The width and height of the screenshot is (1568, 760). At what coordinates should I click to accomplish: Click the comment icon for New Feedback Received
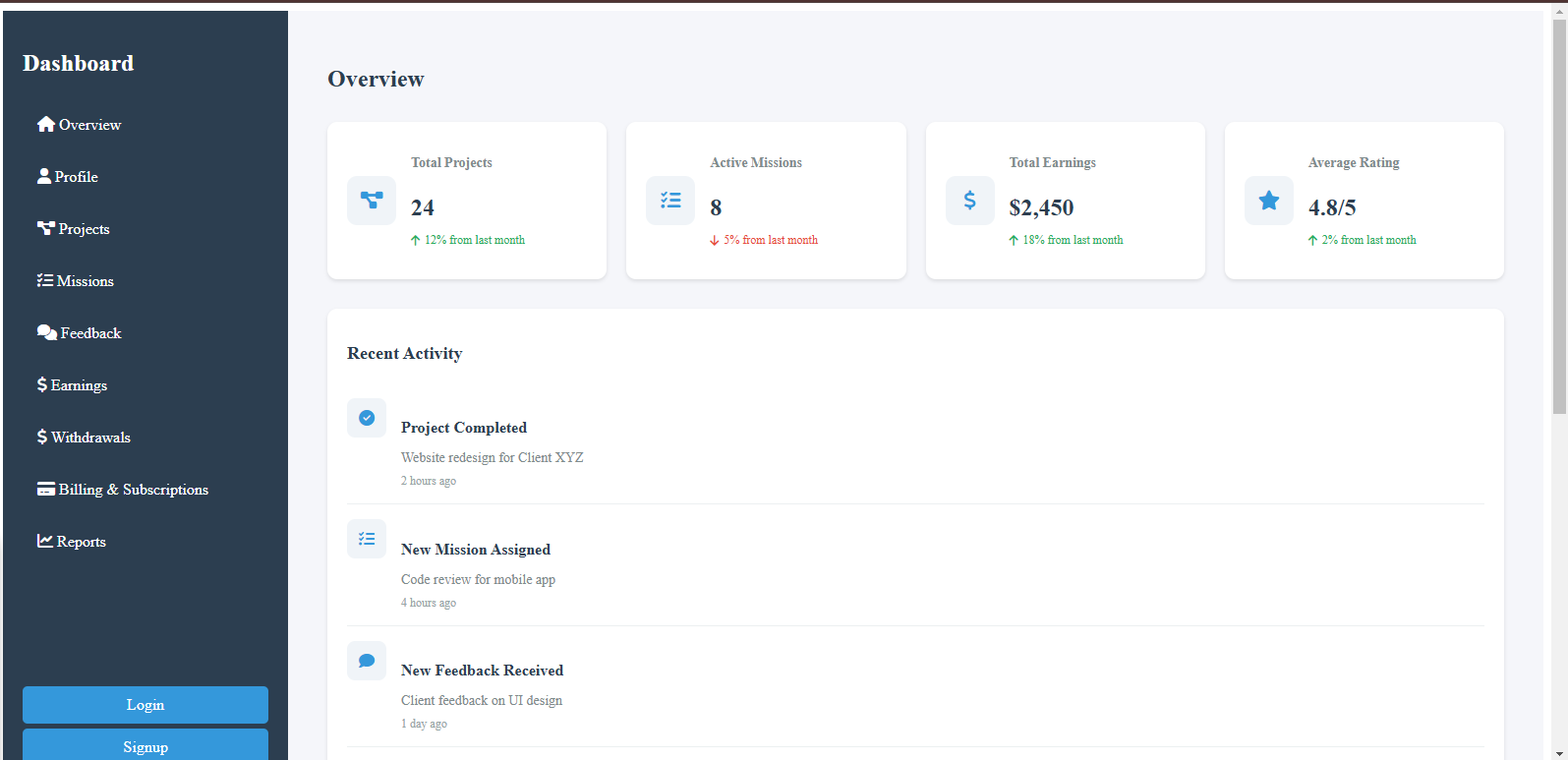(367, 661)
